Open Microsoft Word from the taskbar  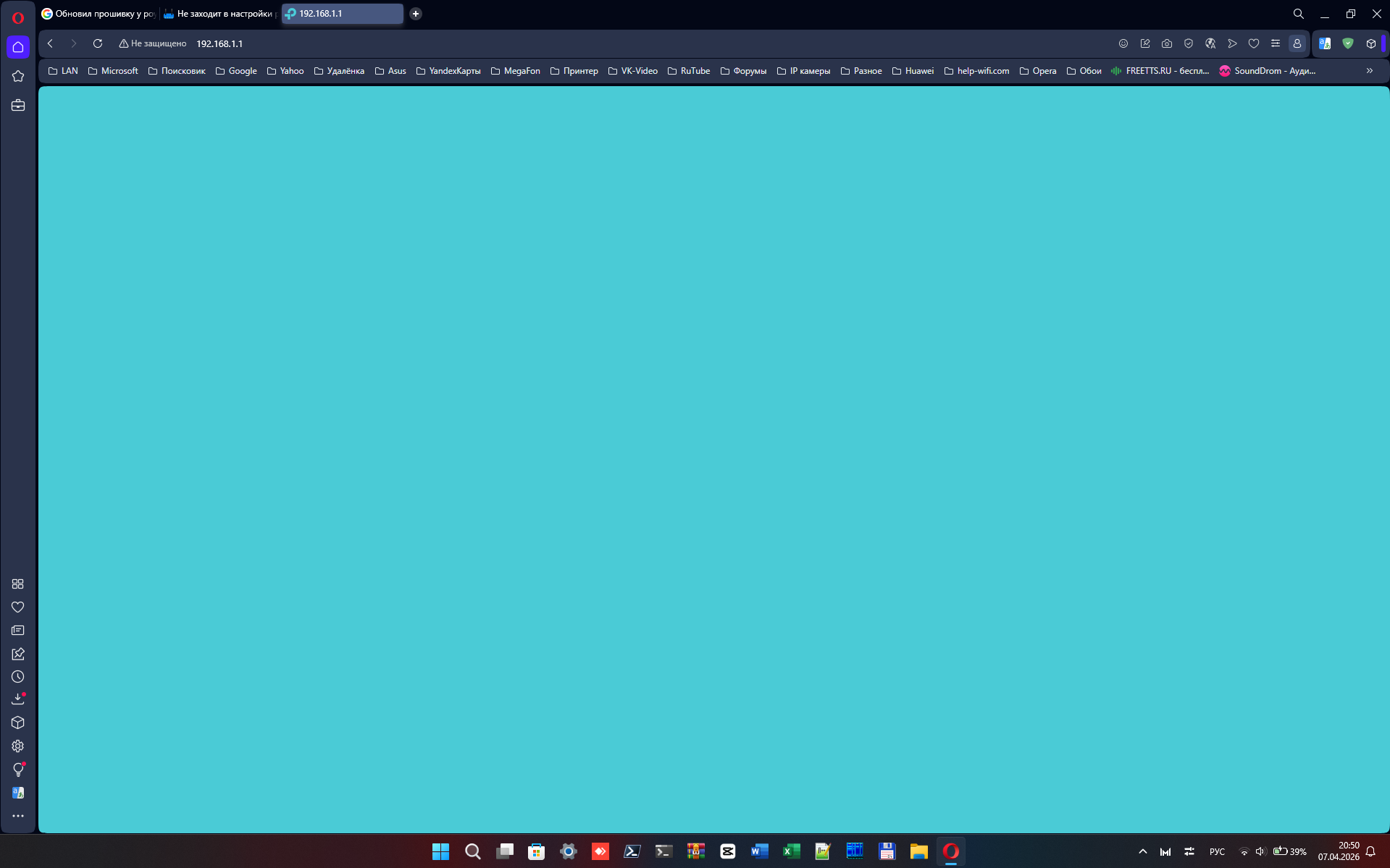(759, 851)
